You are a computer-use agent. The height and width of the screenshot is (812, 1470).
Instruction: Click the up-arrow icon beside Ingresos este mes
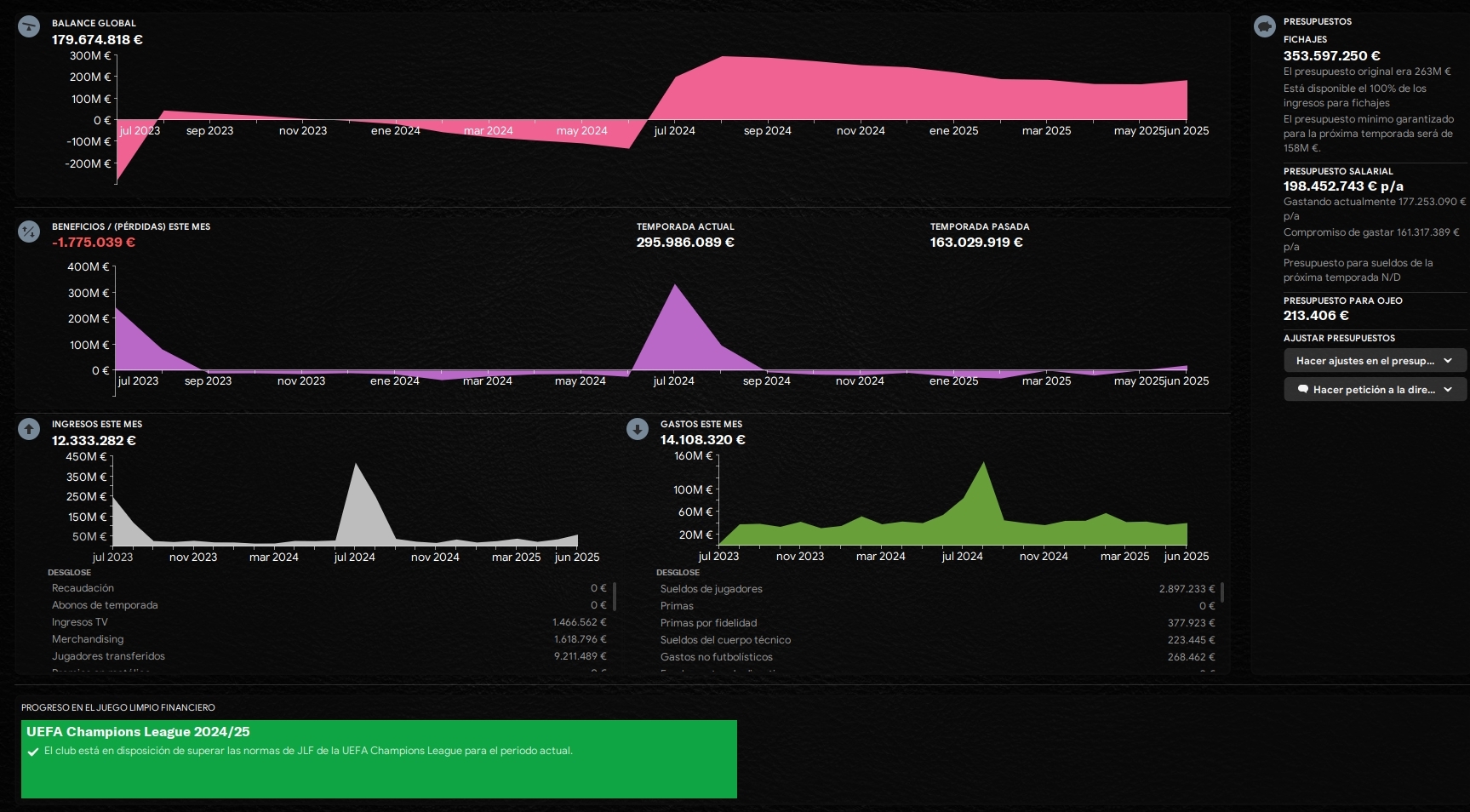[x=29, y=429]
